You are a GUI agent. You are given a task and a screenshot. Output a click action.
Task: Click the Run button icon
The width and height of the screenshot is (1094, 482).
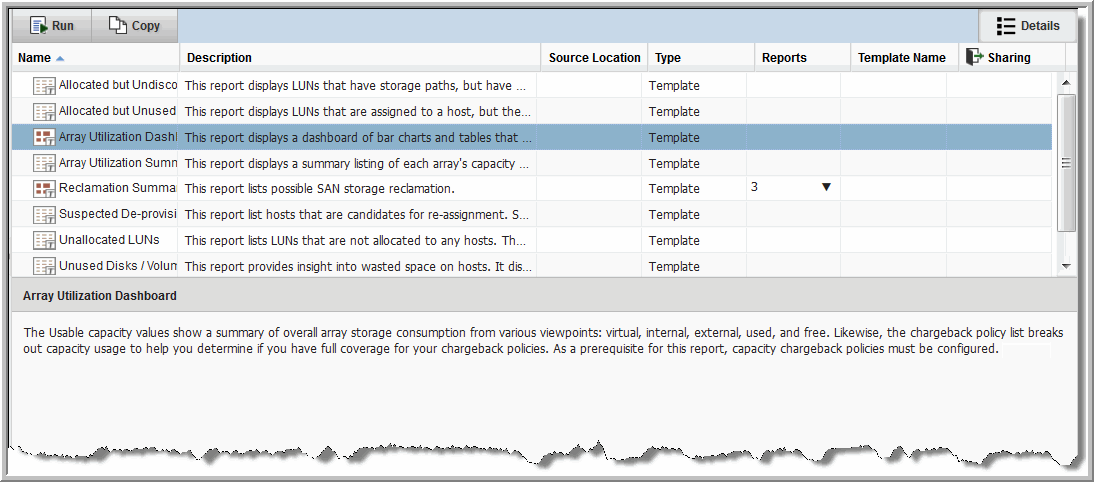pyautogui.click(x=39, y=26)
